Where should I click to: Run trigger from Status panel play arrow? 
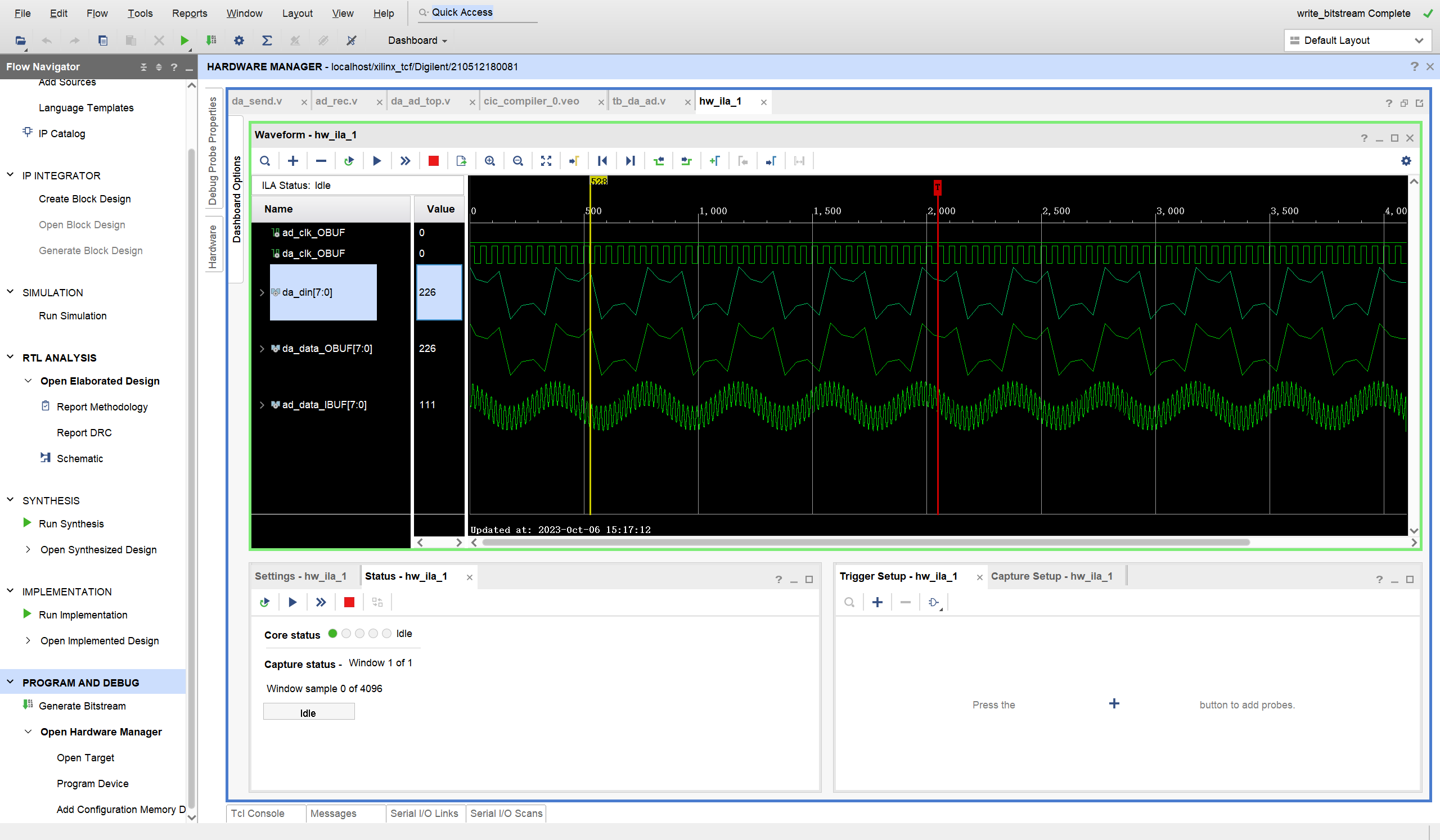coord(292,602)
